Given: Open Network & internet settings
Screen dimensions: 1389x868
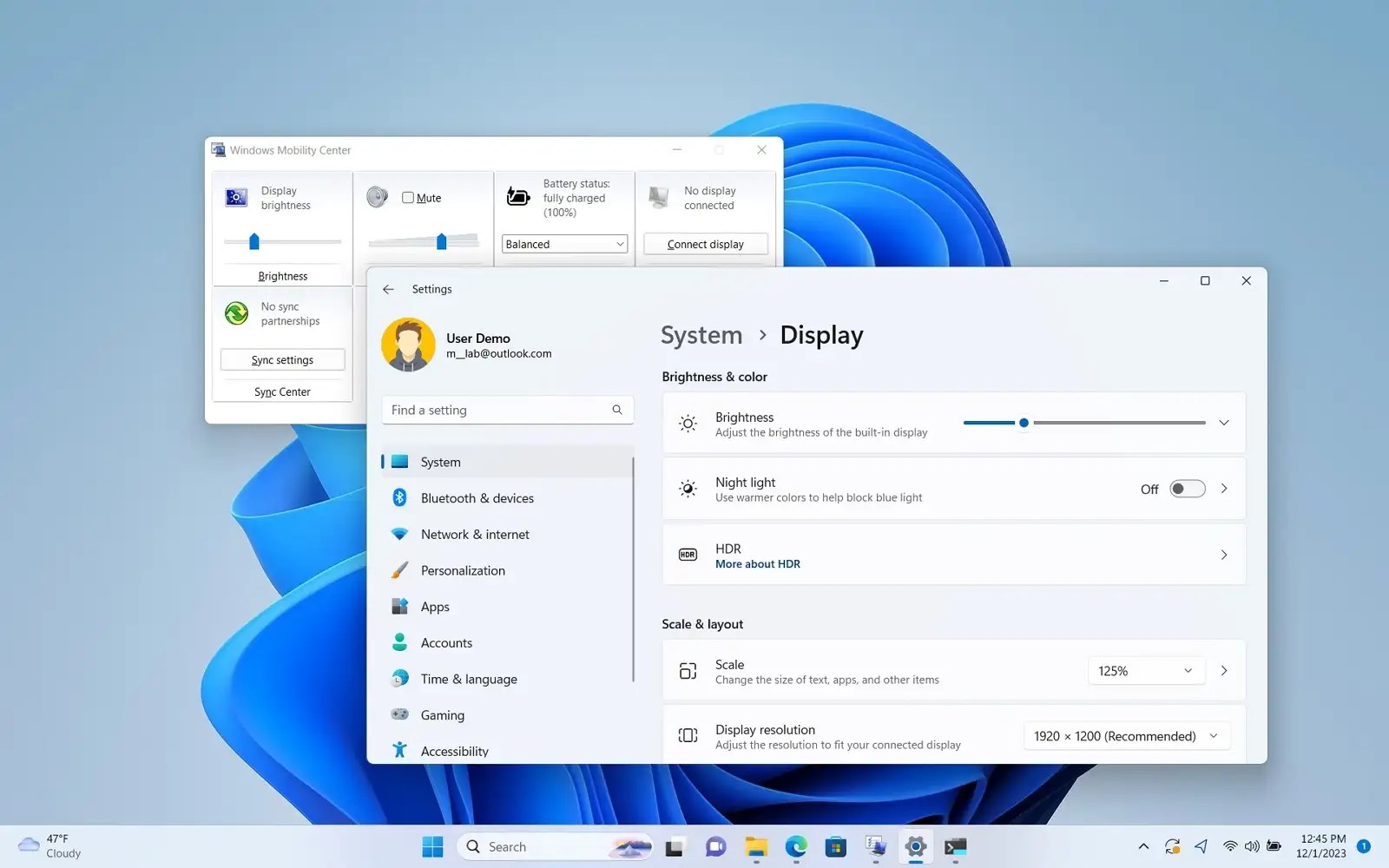Looking at the screenshot, I should pyautogui.click(x=476, y=534).
